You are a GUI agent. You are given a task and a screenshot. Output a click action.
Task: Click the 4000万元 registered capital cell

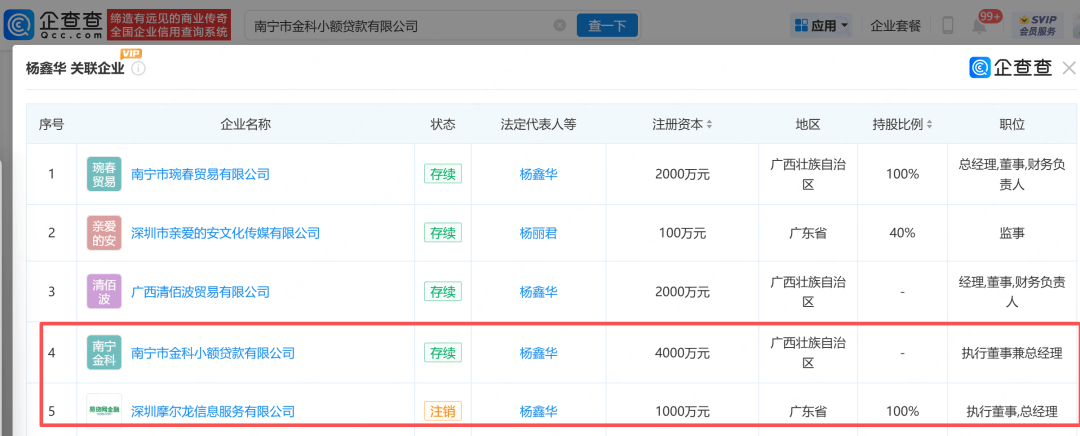pos(682,353)
